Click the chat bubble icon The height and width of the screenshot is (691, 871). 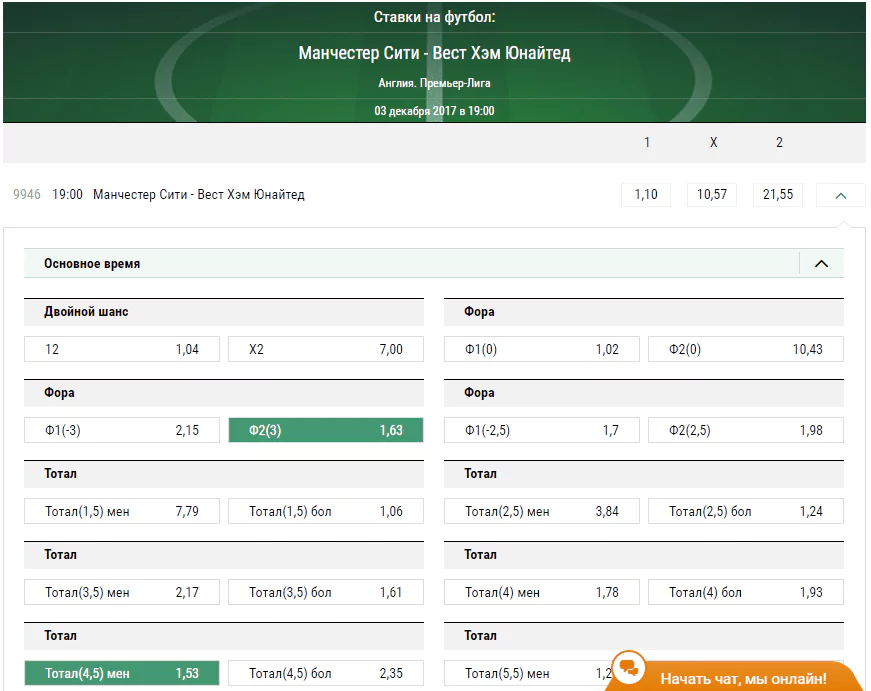(629, 668)
